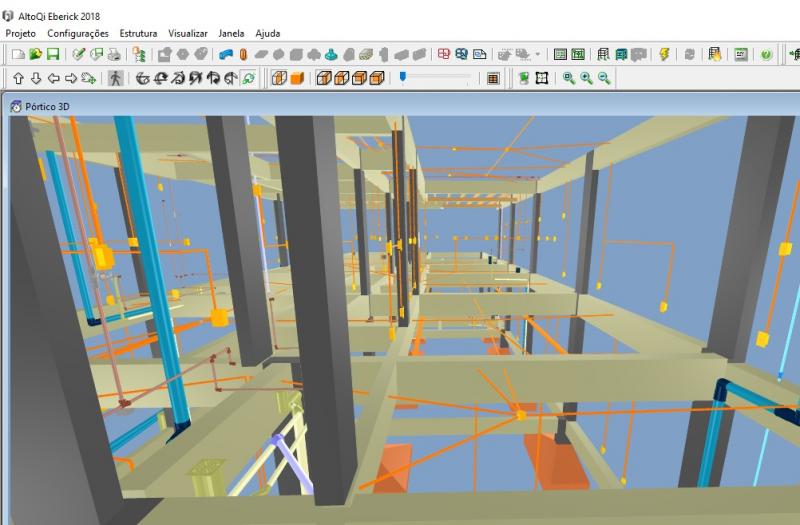
Task: Click the zoom window magnifier icon
Action: [569, 79]
